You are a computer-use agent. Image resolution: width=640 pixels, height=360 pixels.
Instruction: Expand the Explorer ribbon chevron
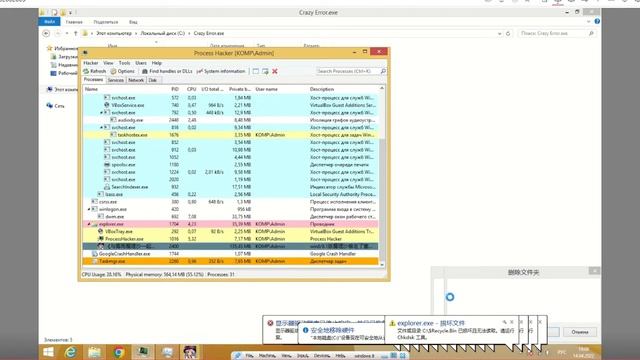tap(588, 22)
